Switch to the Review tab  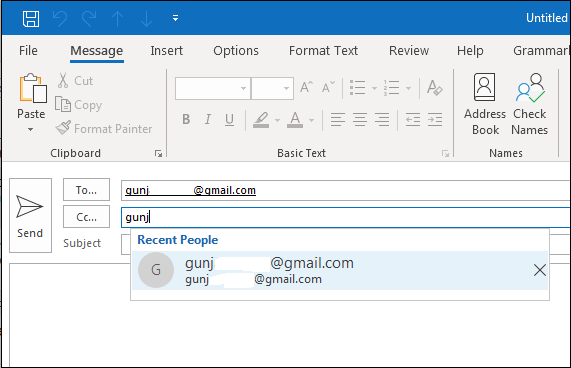click(x=409, y=51)
